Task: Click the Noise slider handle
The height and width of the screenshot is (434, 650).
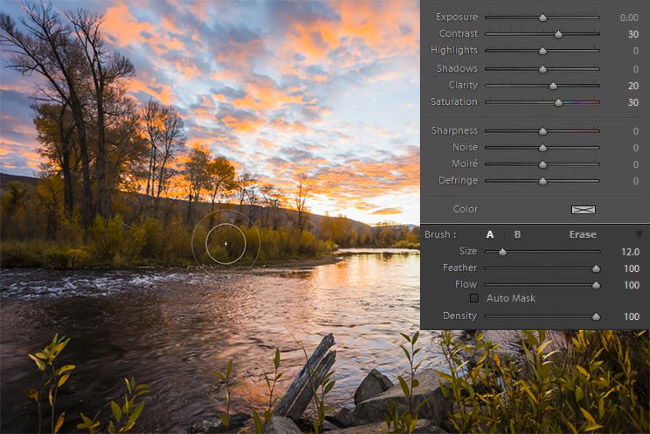Action: [x=543, y=148]
